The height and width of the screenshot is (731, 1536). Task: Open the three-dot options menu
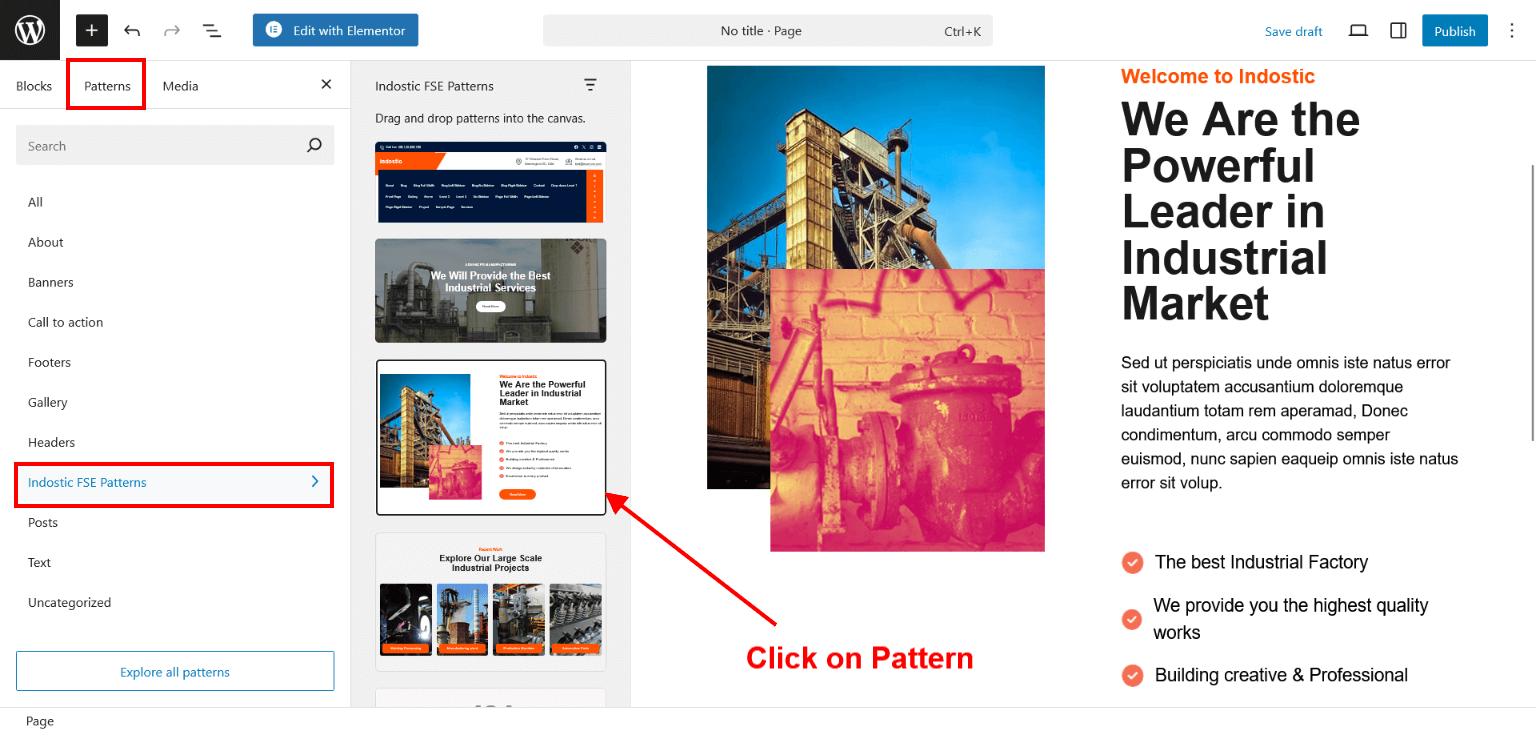click(1512, 30)
